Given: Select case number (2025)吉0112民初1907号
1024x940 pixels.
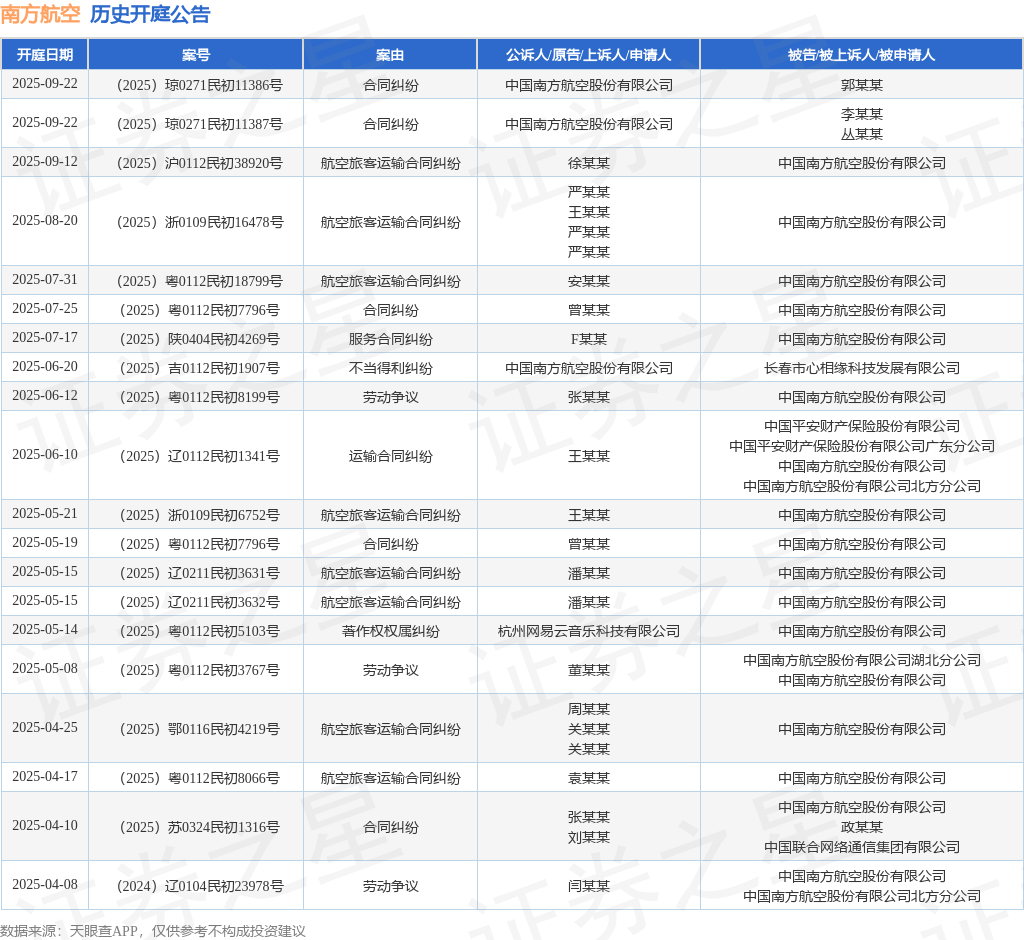Looking at the screenshot, I should tap(199, 368).
